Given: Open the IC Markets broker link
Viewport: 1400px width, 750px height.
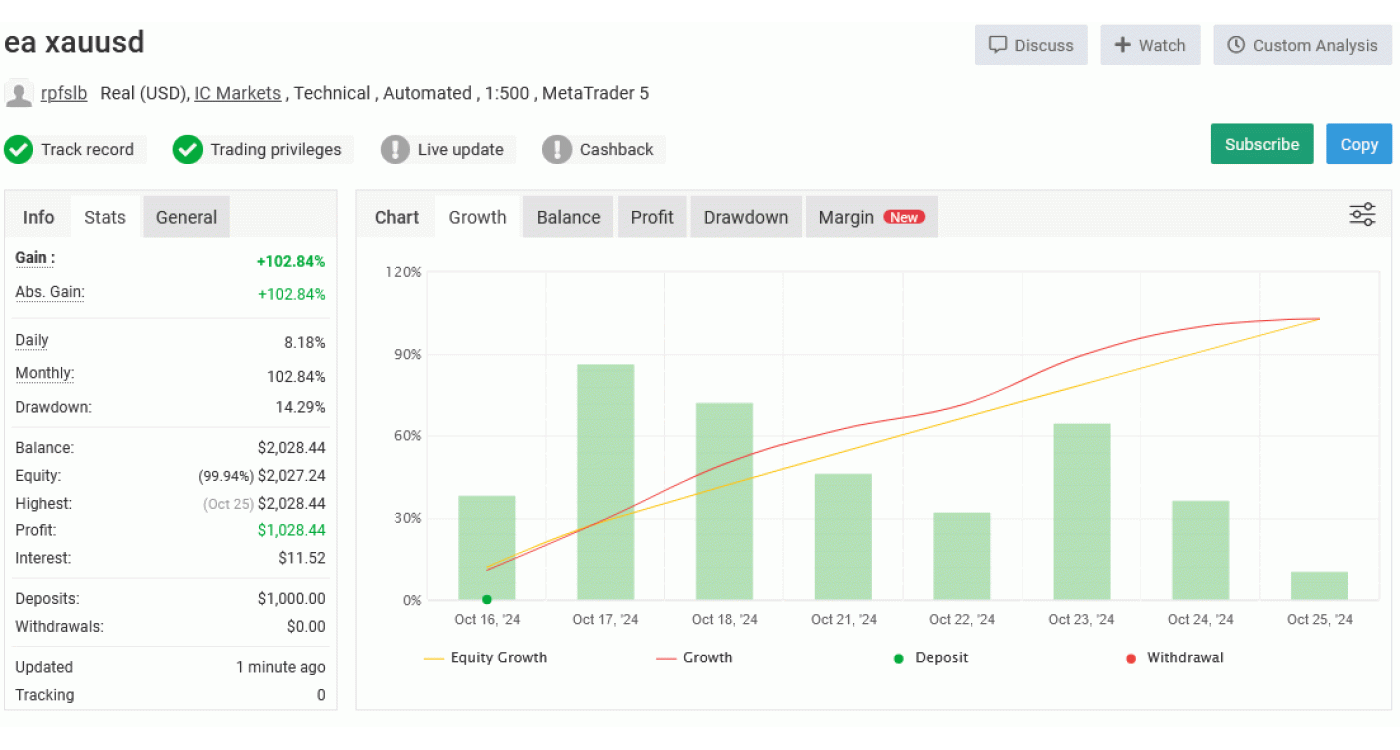Looking at the screenshot, I should 237,93.
